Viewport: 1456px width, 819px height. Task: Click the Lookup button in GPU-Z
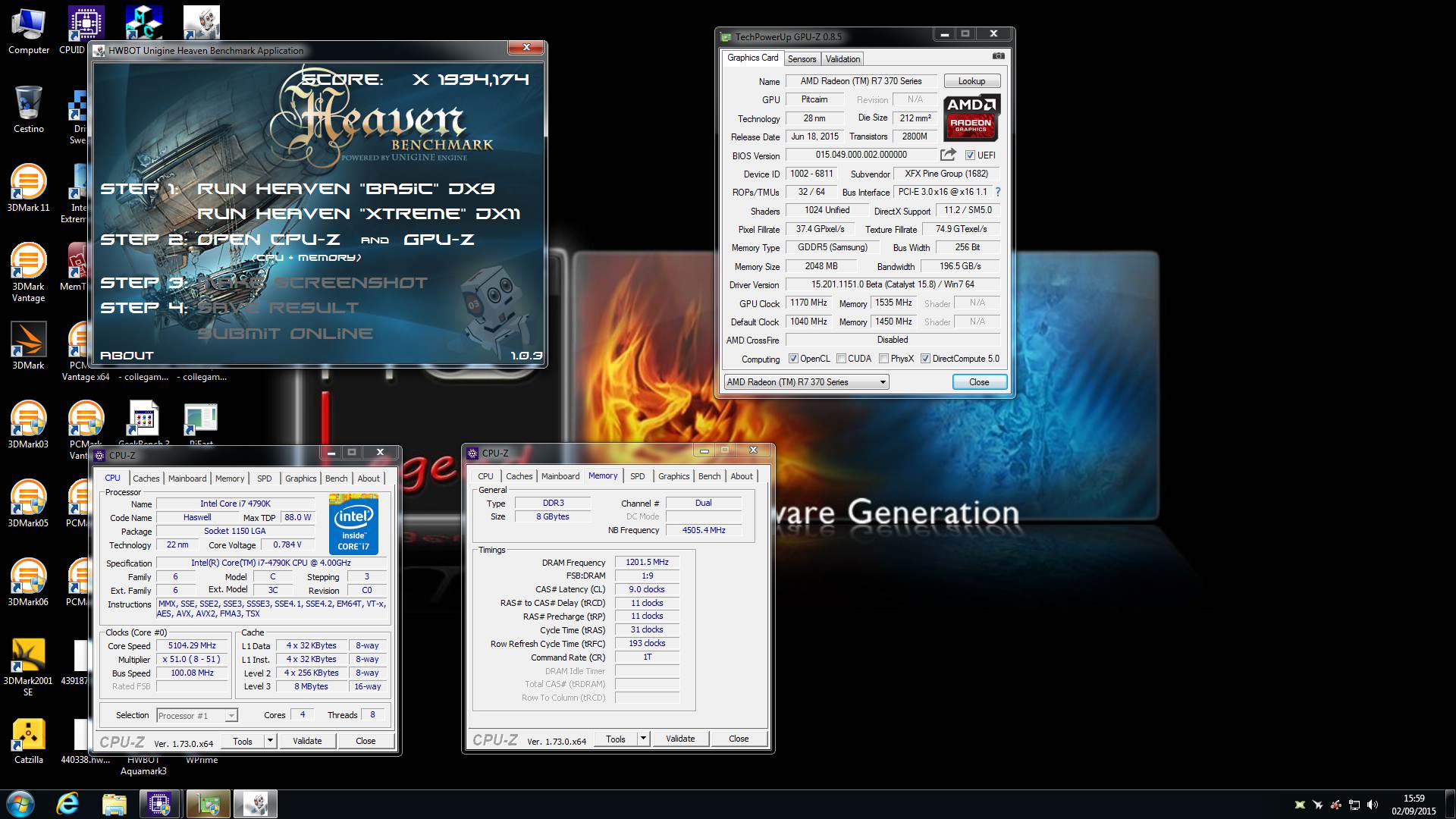[971, 81]
